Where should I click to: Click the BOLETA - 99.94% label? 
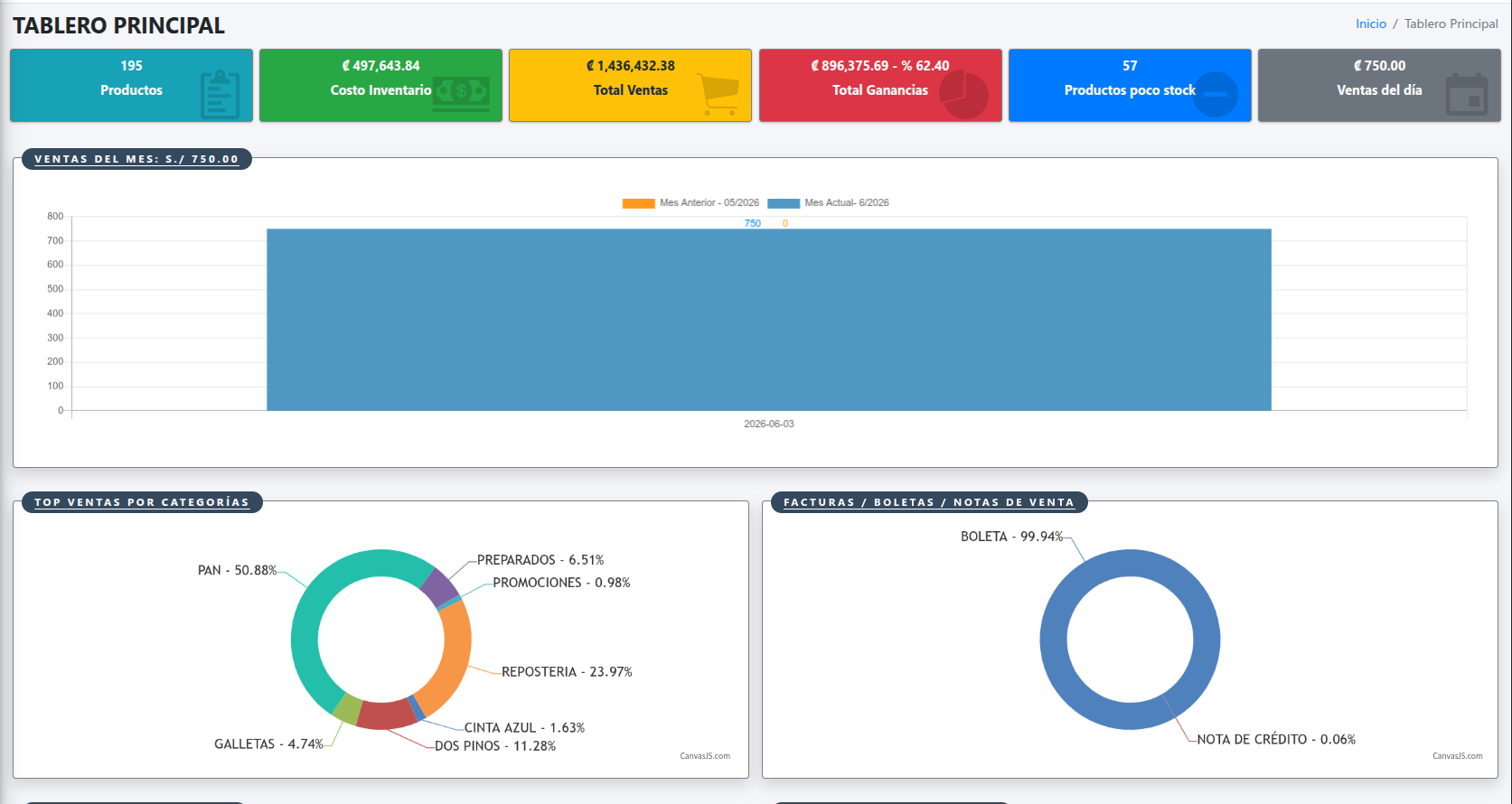tap(1012, 537)
